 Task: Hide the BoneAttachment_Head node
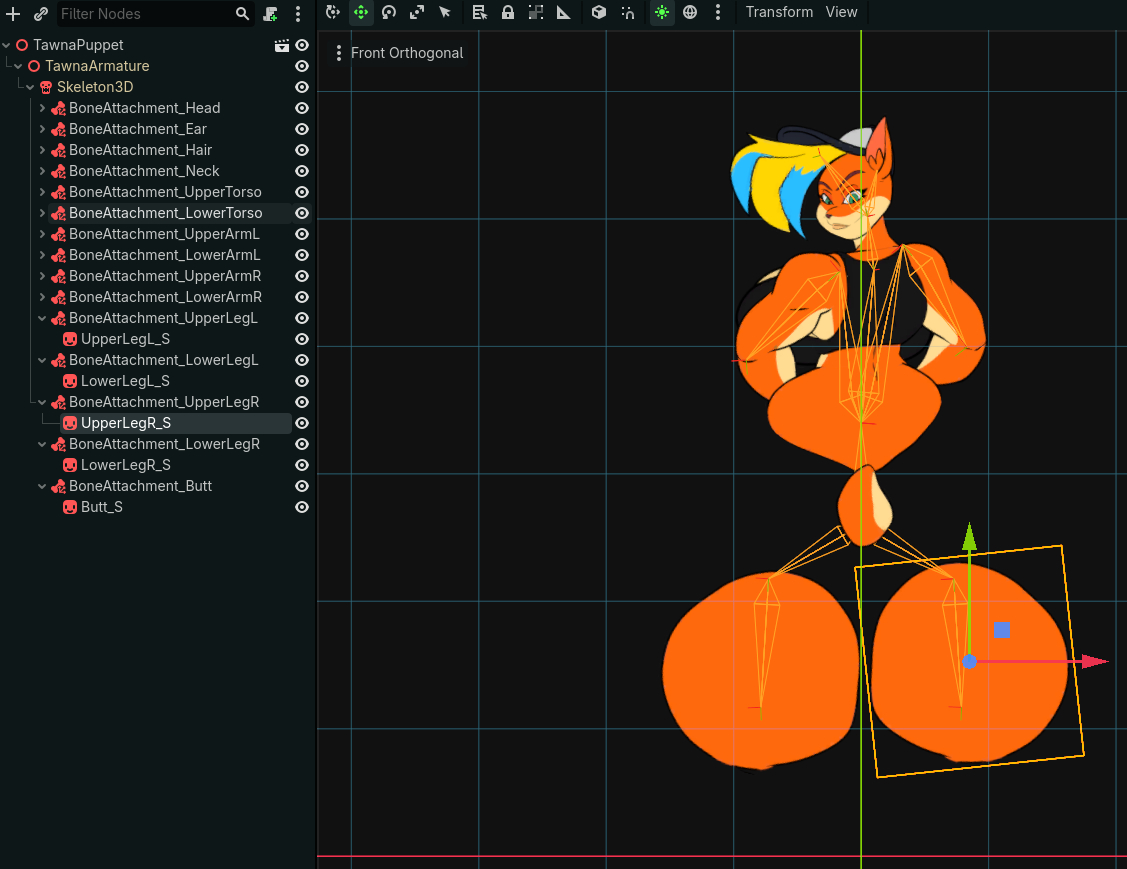point(302,108)
